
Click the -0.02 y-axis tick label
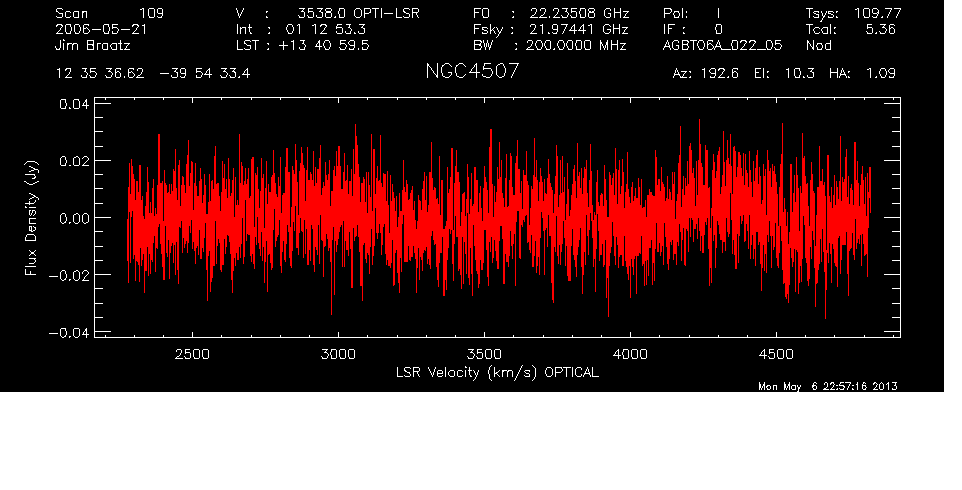(69, 275)
